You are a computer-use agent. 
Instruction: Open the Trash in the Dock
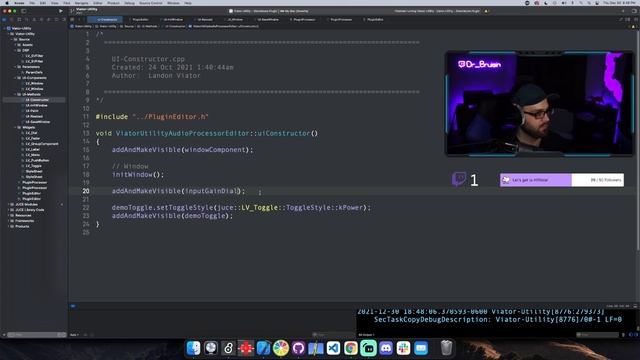pos(447,348)
